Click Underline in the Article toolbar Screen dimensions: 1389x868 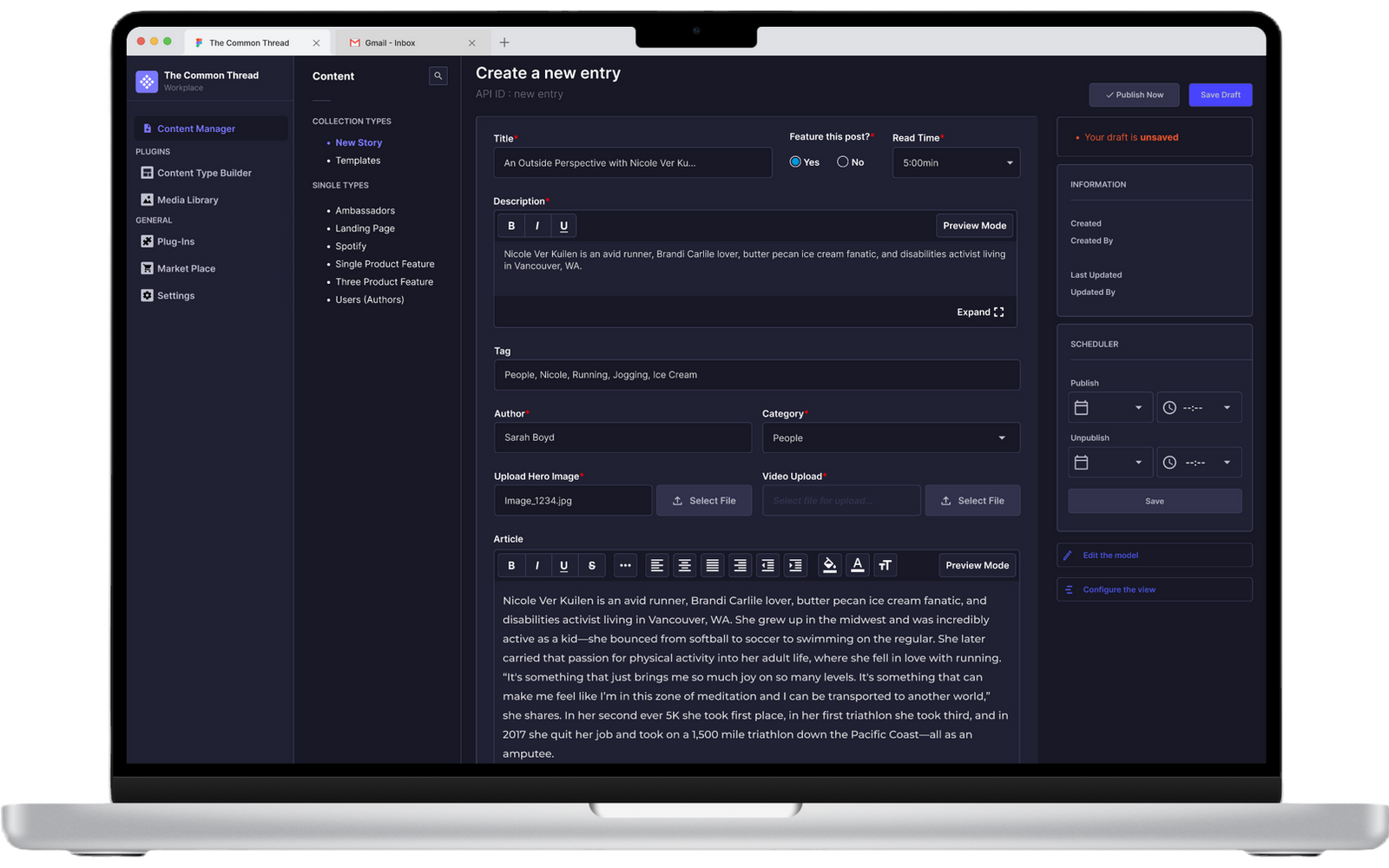[x=564, y=566]
